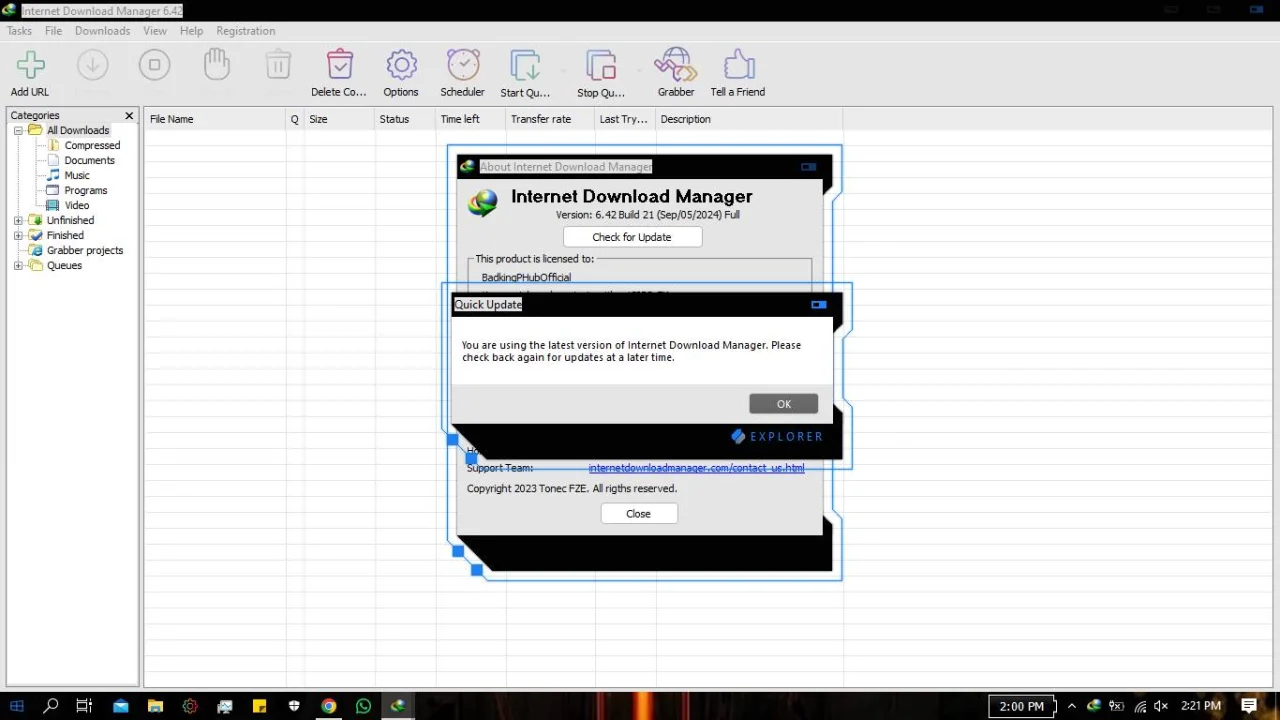Open taskbar Search magnifier

pos(51,706)
